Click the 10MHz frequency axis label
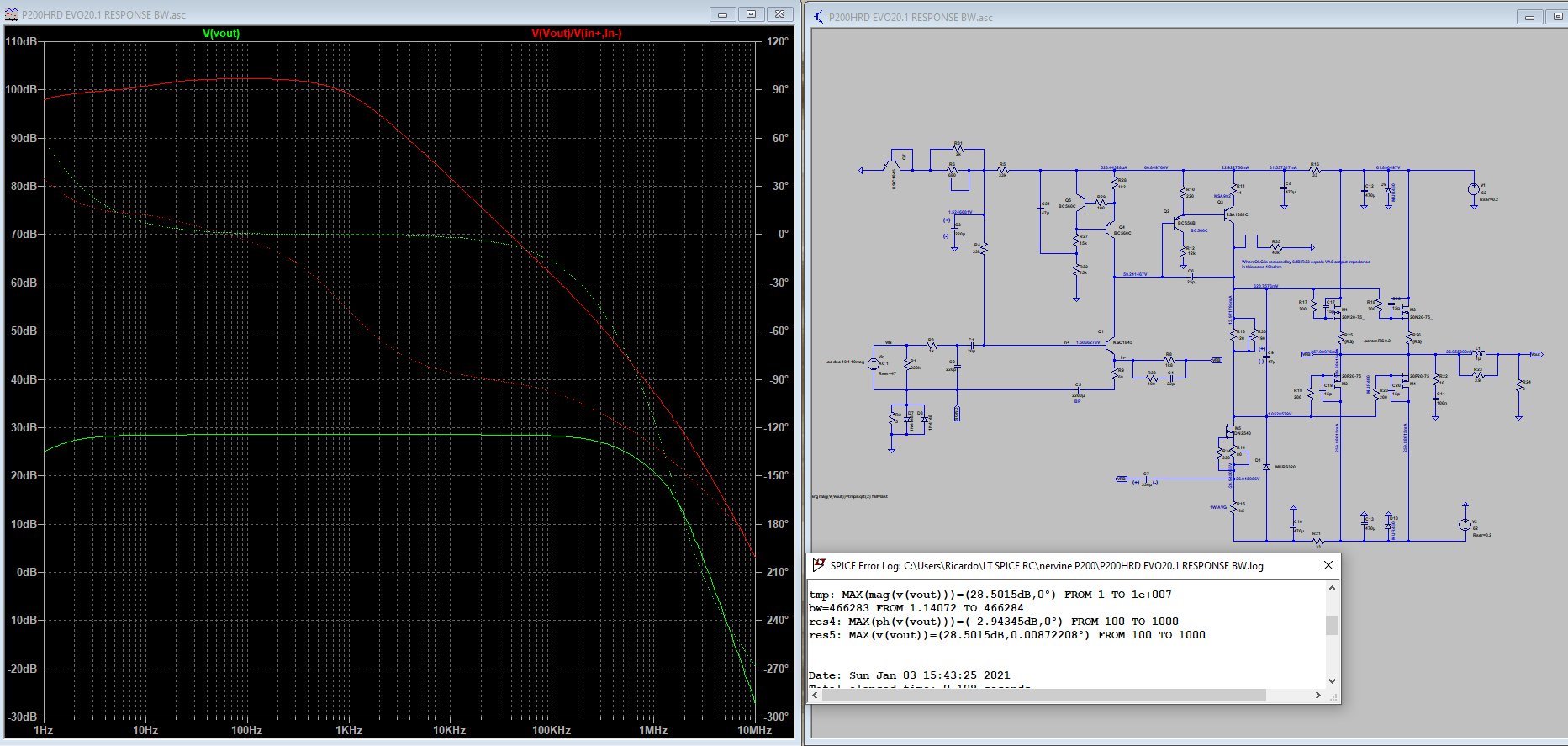 pyautogui.click(x=753, y=730)
